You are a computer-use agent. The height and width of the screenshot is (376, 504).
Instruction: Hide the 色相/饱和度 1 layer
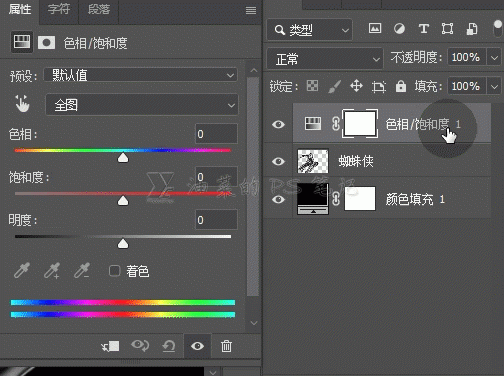(x=278, y=124)
